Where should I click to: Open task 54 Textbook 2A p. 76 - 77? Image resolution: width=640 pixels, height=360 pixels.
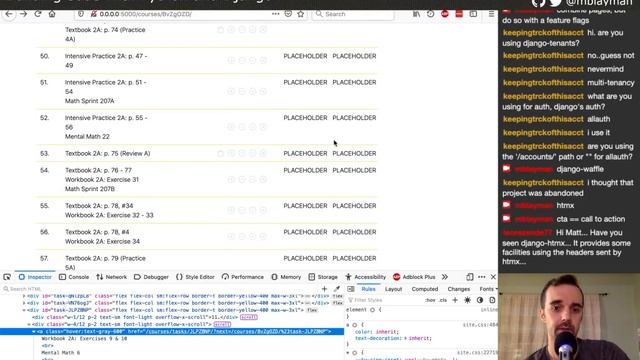click(x=102, y=180)
